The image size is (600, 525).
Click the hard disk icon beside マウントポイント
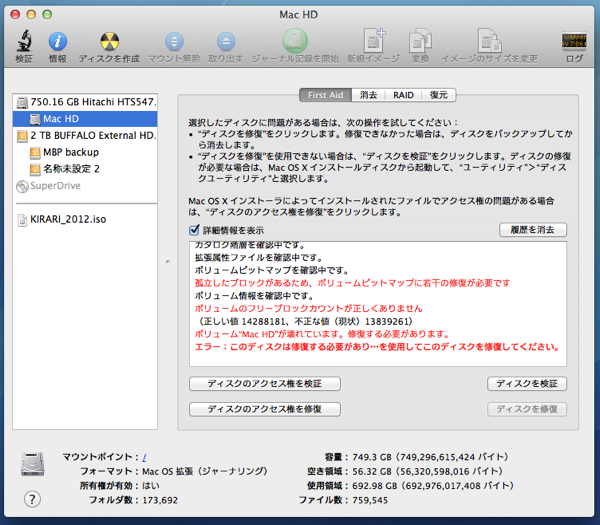point(33,464)
